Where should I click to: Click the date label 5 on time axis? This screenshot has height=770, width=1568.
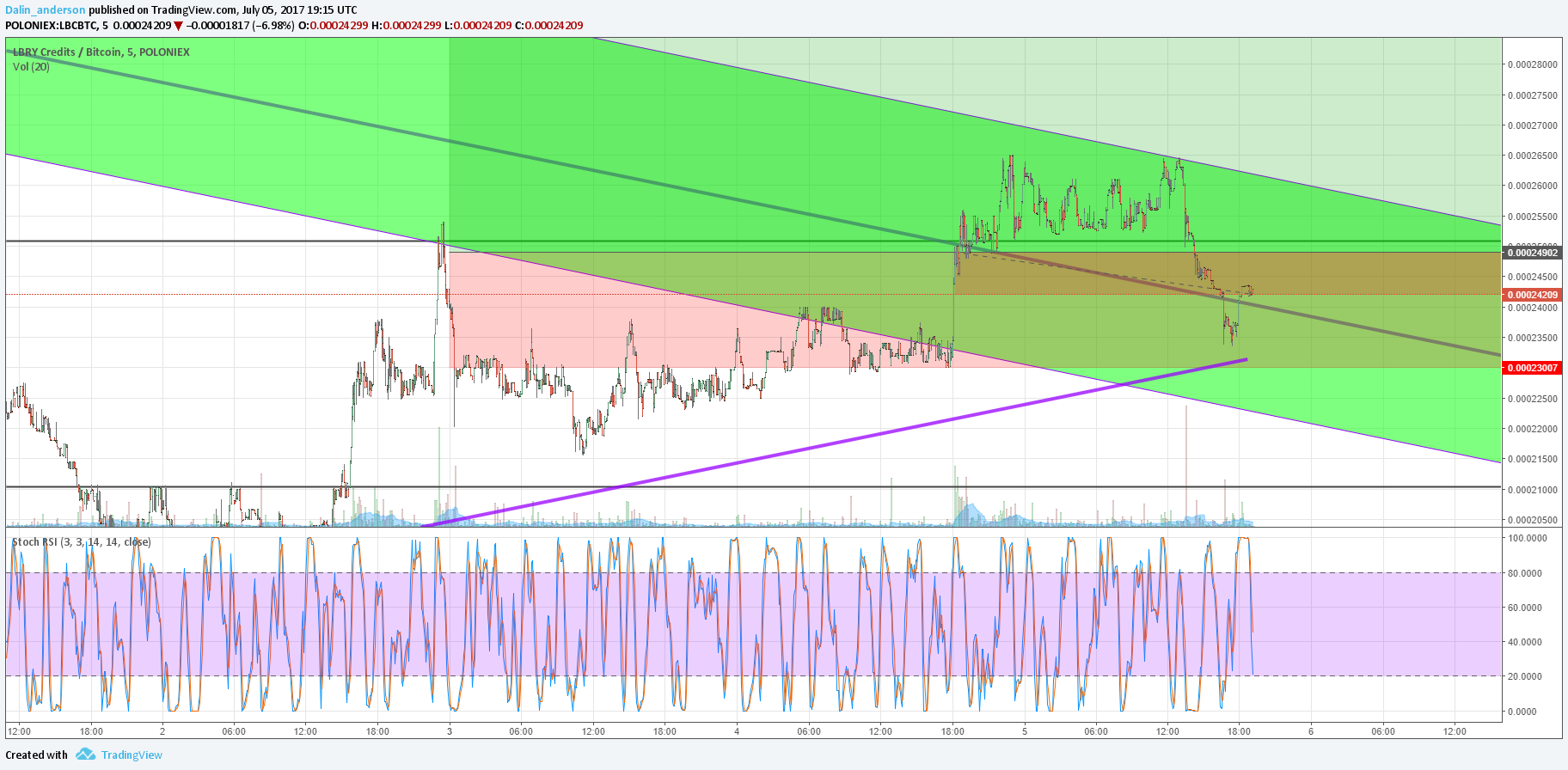pyautogui.click(x=1024, y=731)
